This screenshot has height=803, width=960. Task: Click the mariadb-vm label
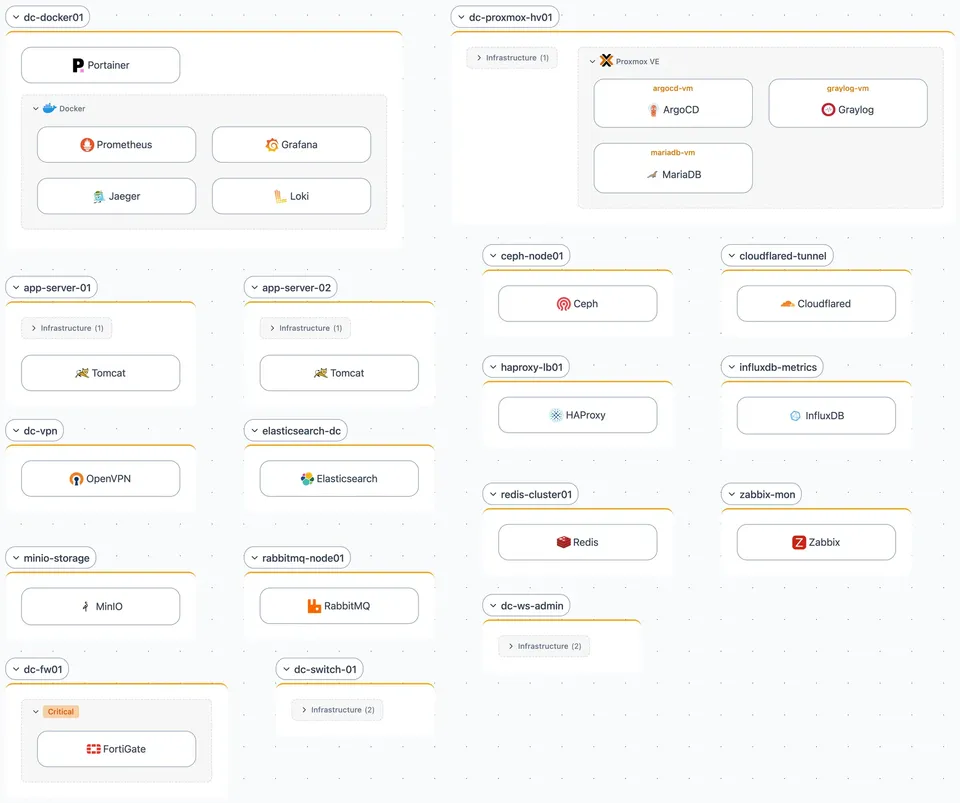673,153
